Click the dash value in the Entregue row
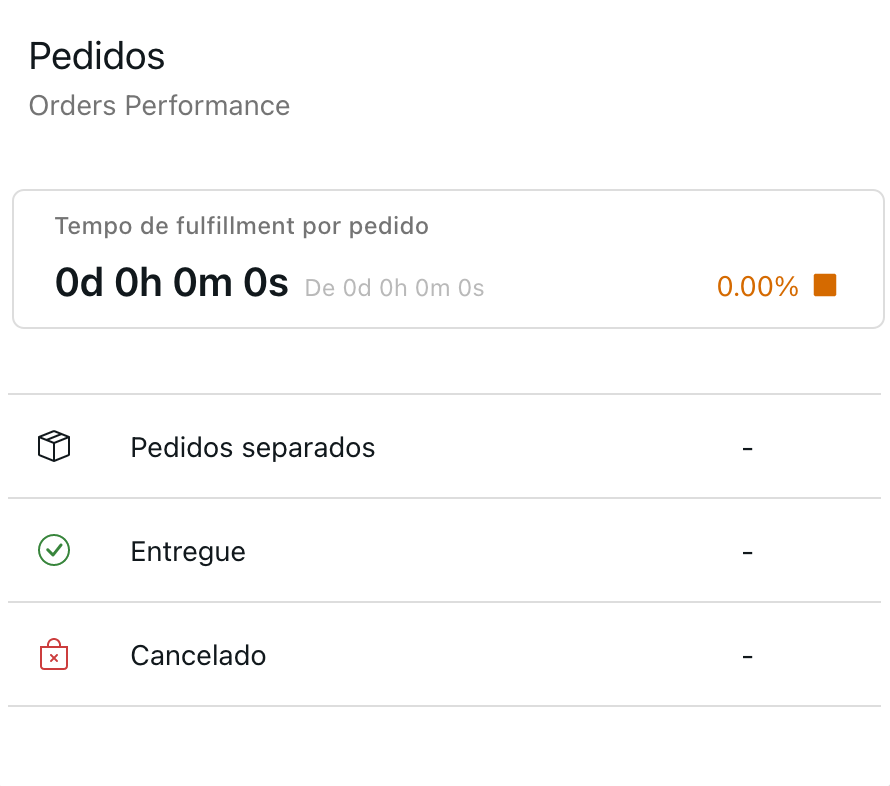The image size is (890, 786). coord(747,551)
